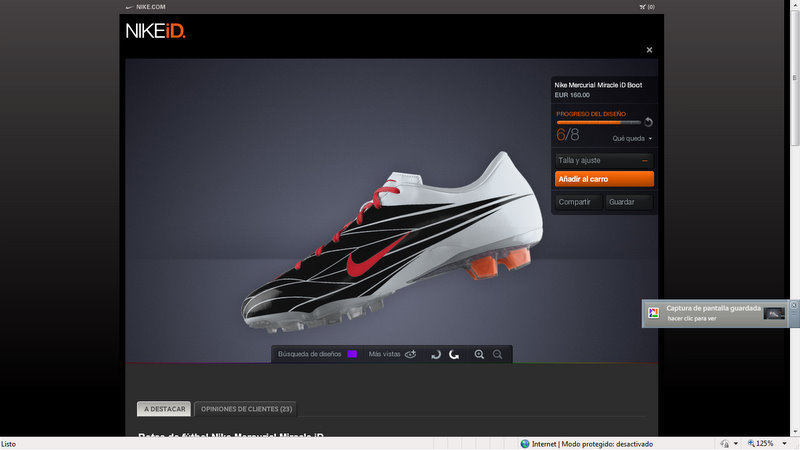Click the 125% zoom level button

(760, 443)
